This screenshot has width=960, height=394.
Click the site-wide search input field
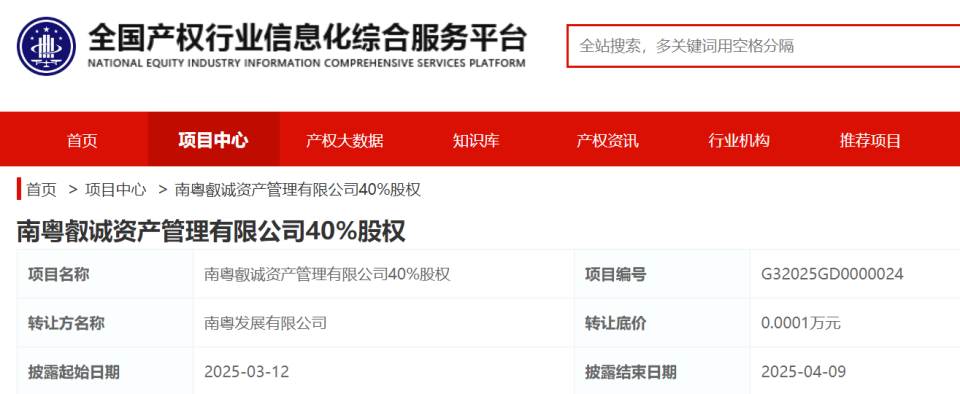[x=763, y=46]
